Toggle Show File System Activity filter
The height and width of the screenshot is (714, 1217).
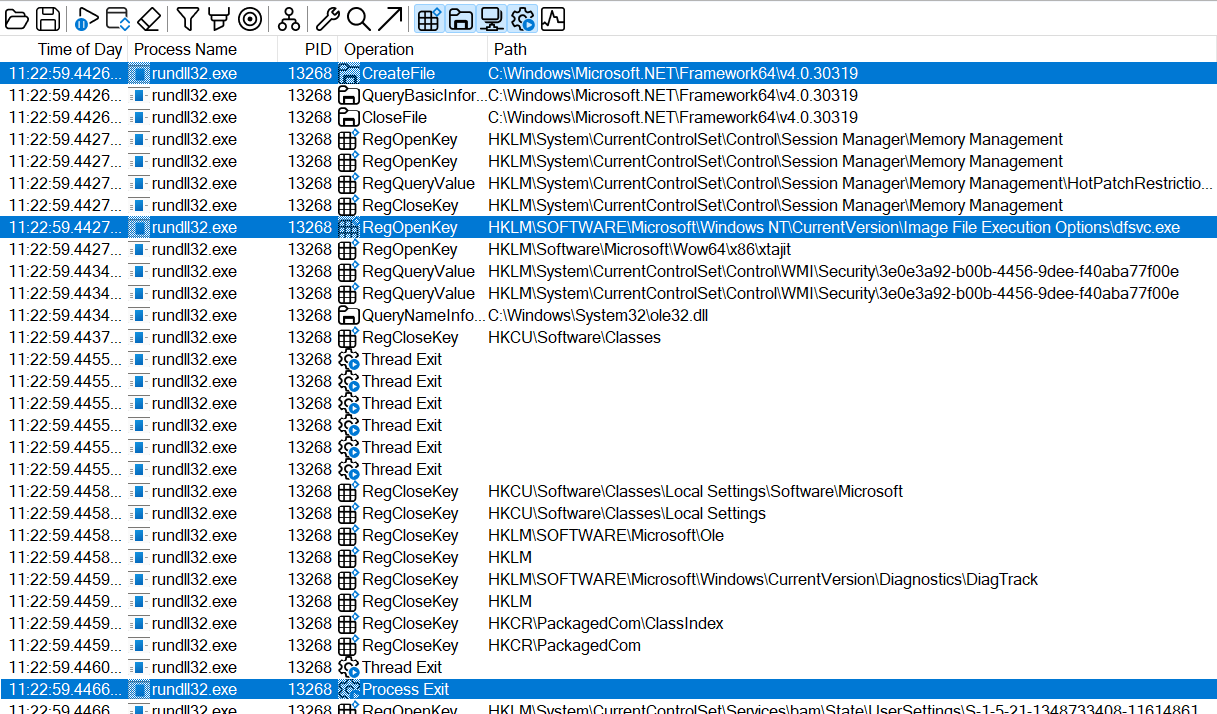(460, 18)
